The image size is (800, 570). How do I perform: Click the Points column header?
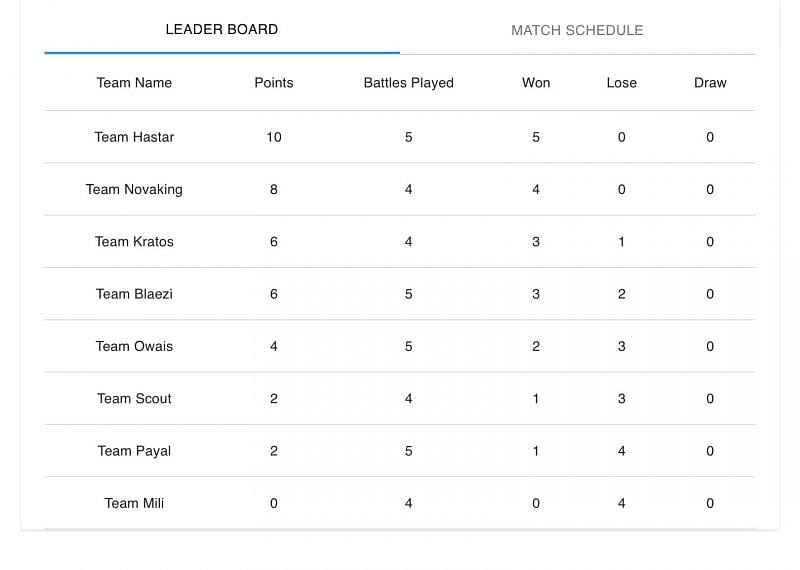[x=274, y=83]
